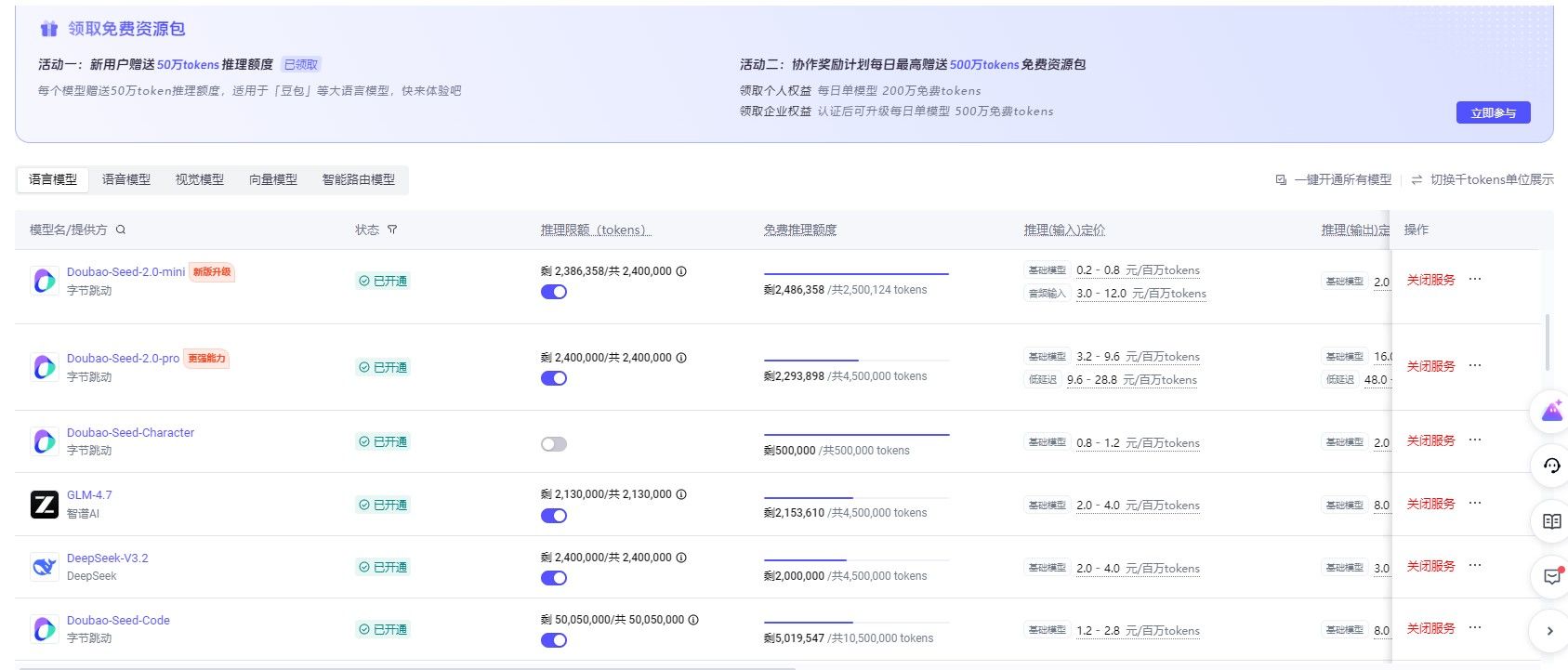
Task: Open more options for GLM-4.7
Action: tap(1475, 503)
